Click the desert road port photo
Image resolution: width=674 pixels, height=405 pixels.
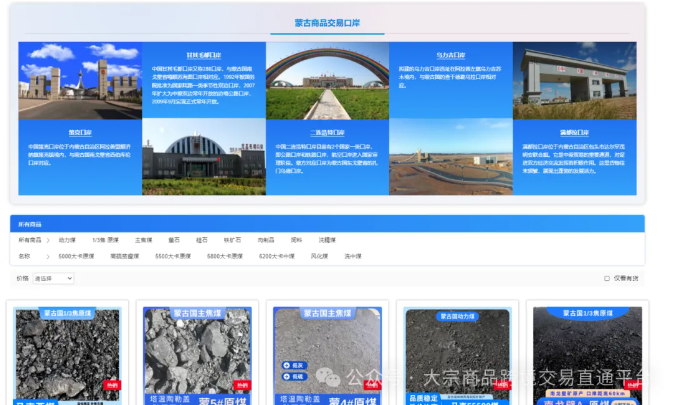(x=450, y=157)
